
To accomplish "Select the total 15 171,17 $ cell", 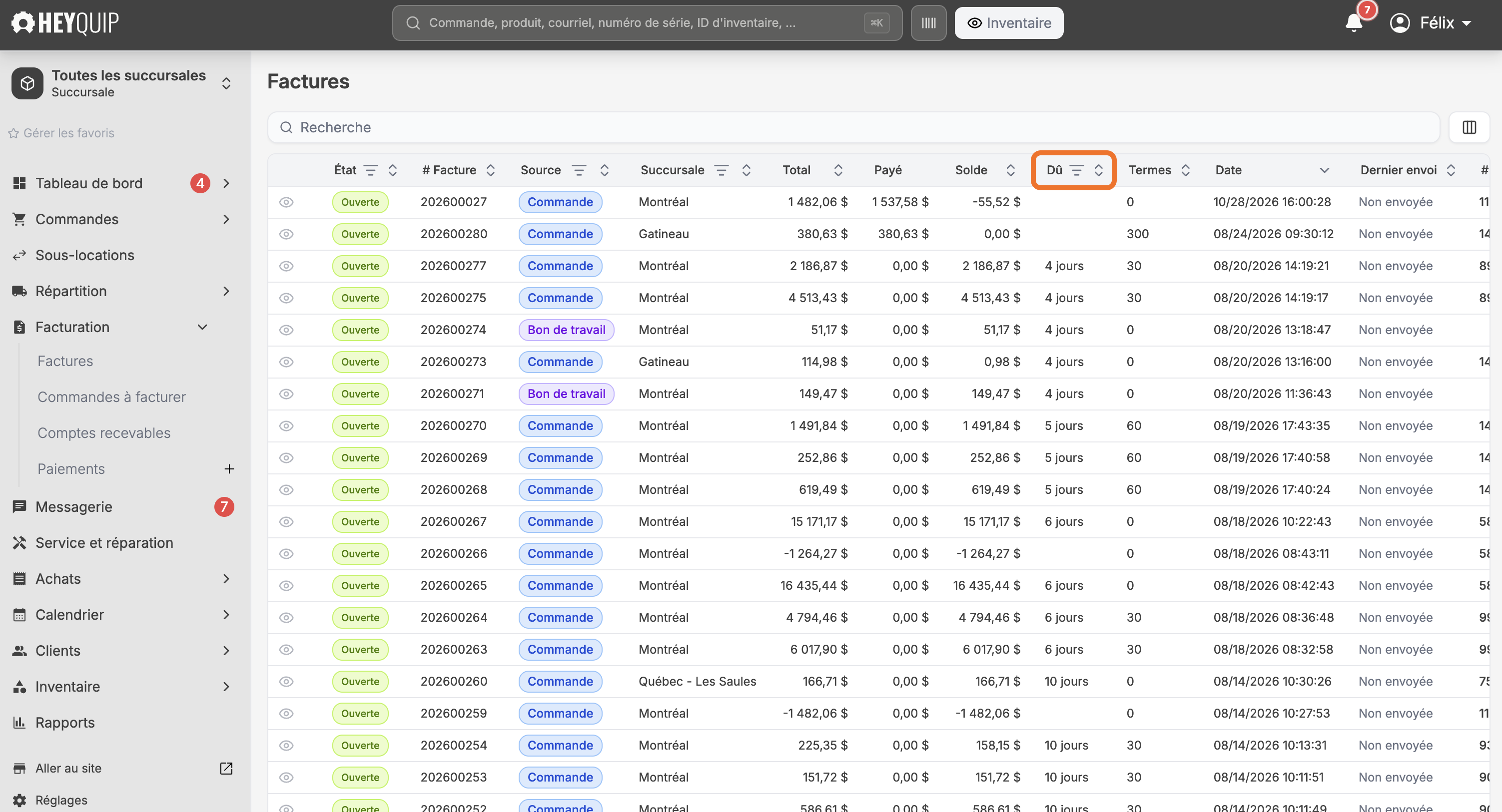I will tap(818, 522).
